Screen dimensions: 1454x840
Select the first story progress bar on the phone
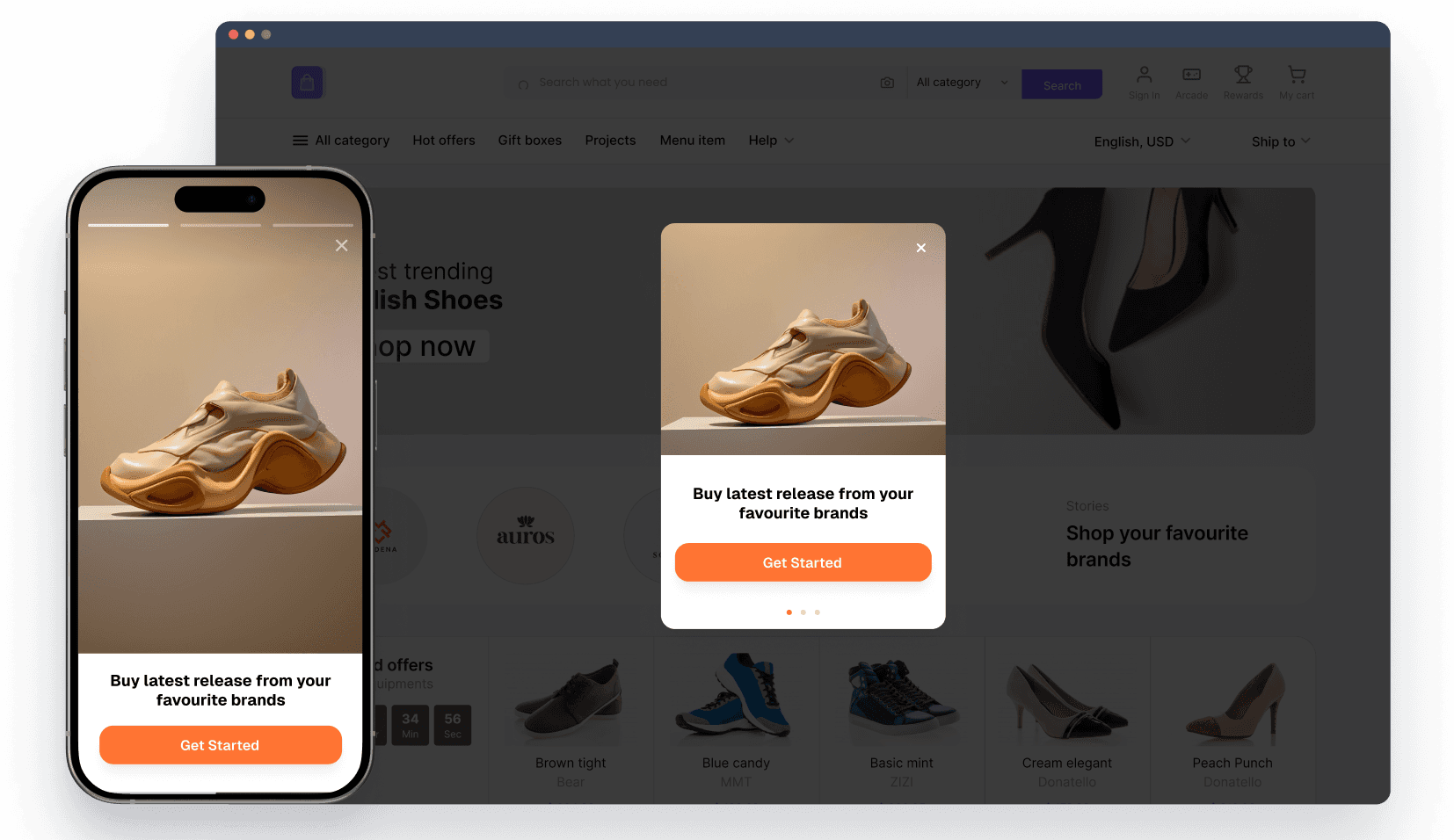[x=128, y=226]
